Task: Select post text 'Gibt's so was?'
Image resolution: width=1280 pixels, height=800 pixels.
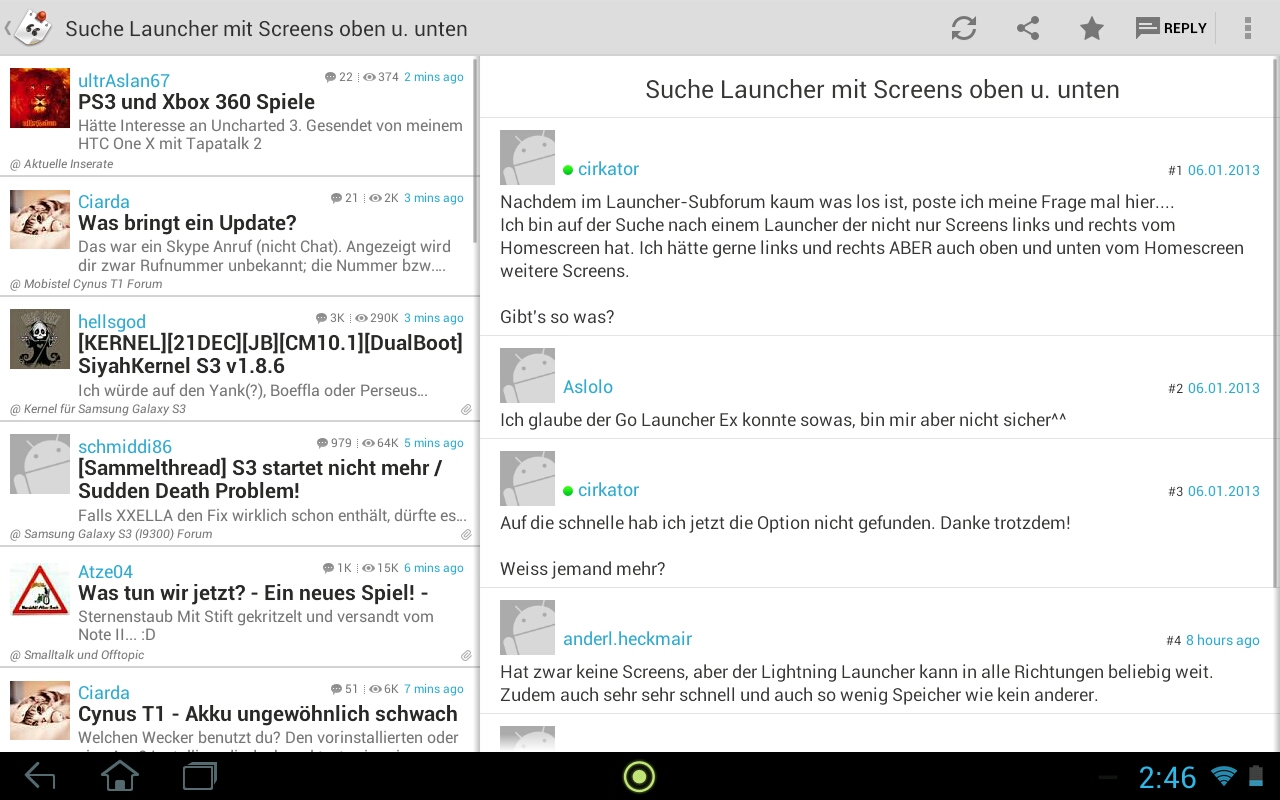Action: coord(557,317)
